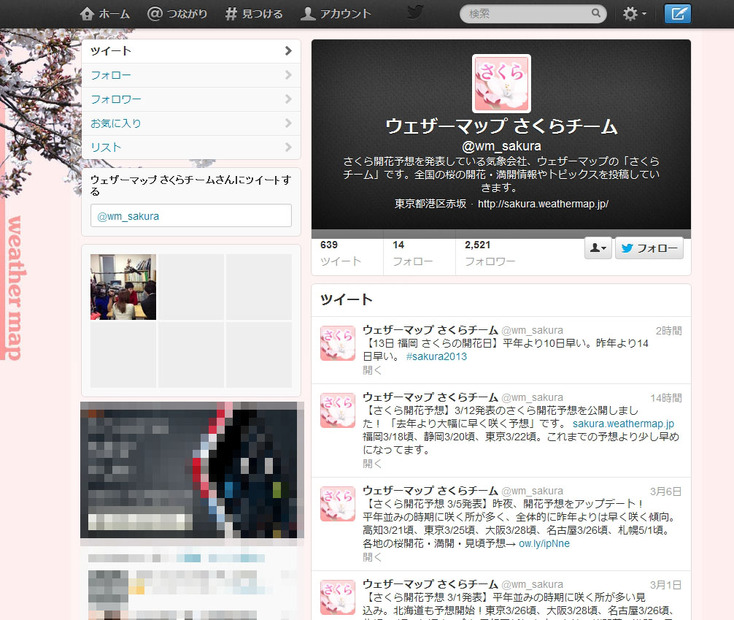Image resolution: width=734 pixels, height=620 pixels.
Task: Expand 開く under the 14時間 tweet
Action: coord(372,464)
